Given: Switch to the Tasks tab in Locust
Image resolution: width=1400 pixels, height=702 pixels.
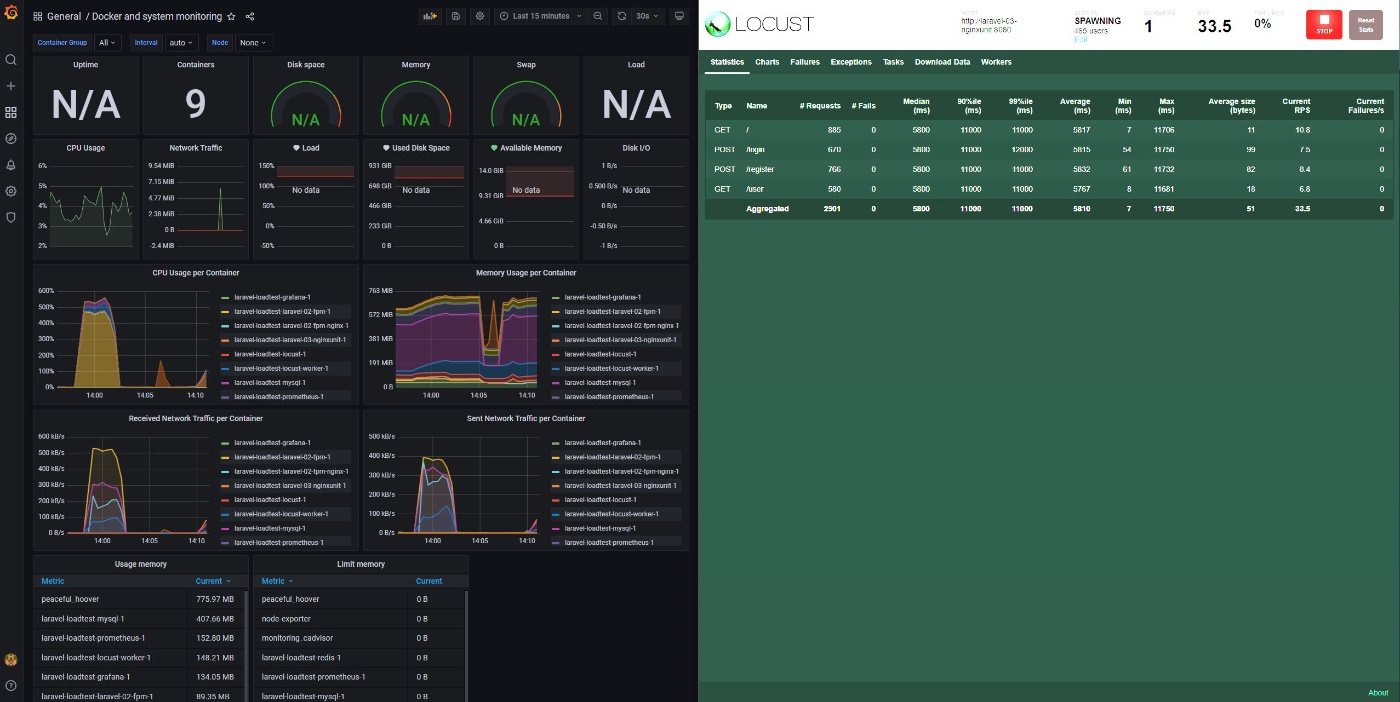Looking at the screenshot, I should click(893, 62).
